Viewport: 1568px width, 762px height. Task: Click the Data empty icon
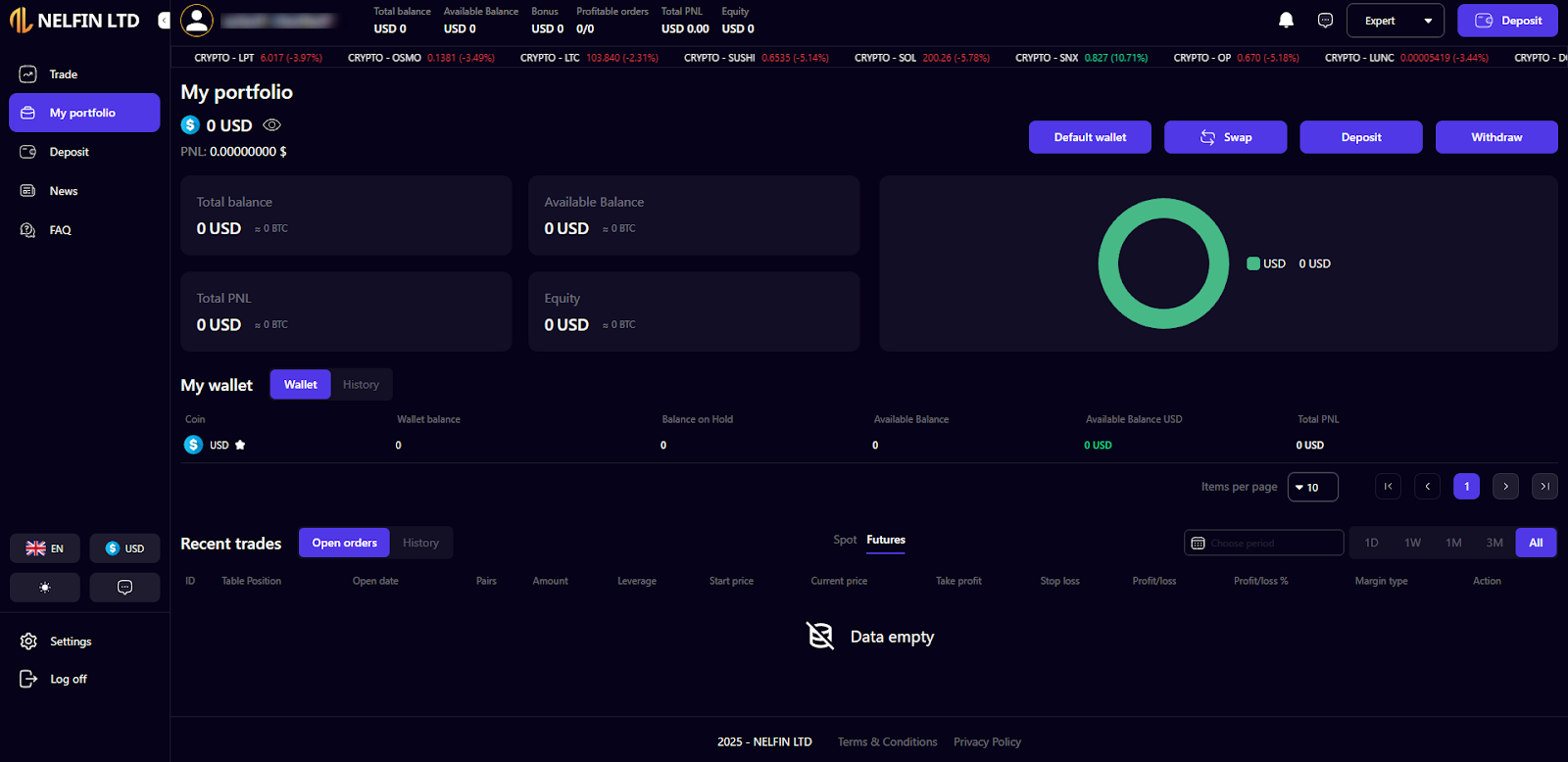(820, 637)
